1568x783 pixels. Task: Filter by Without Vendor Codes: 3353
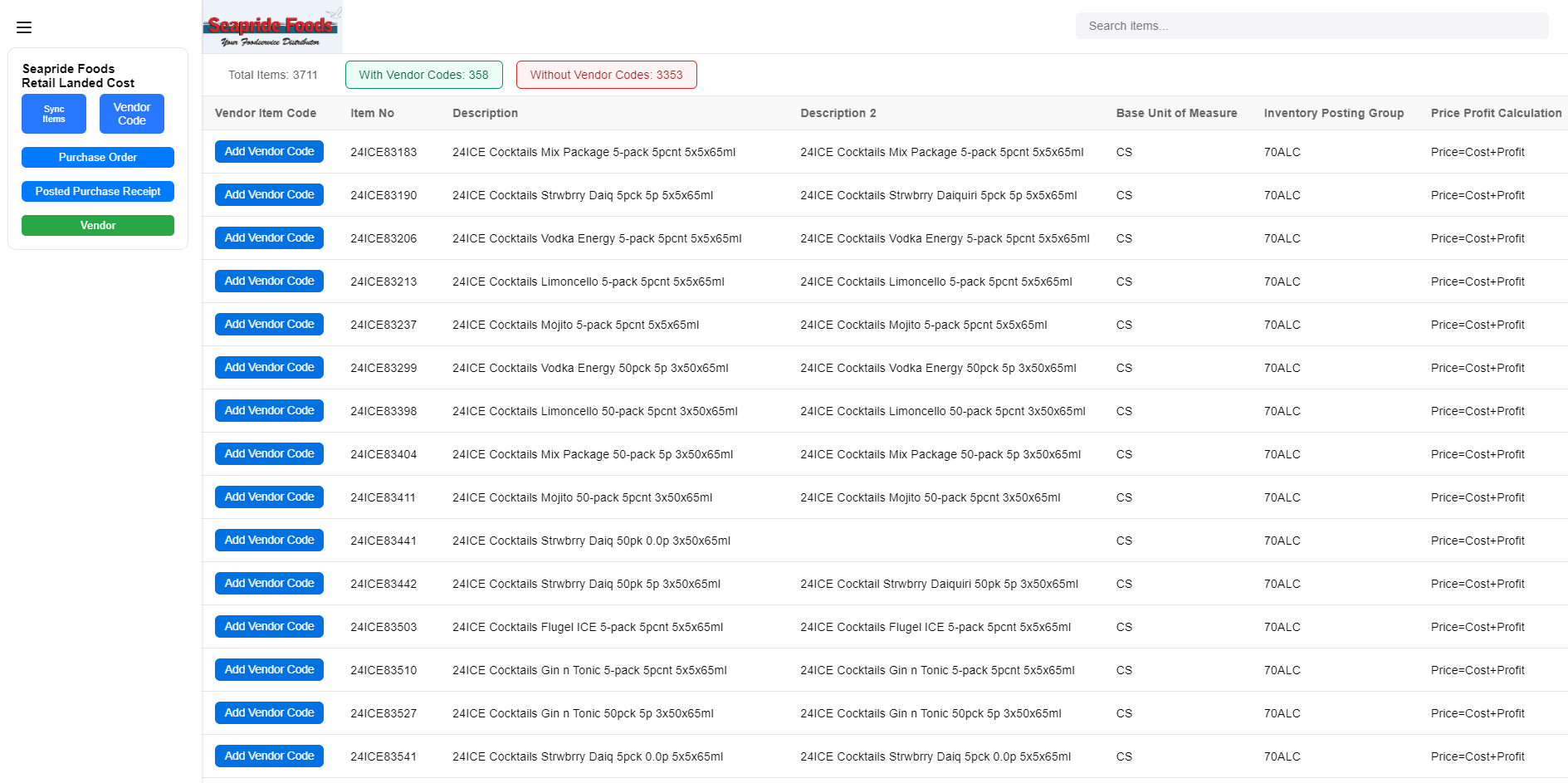607,75
